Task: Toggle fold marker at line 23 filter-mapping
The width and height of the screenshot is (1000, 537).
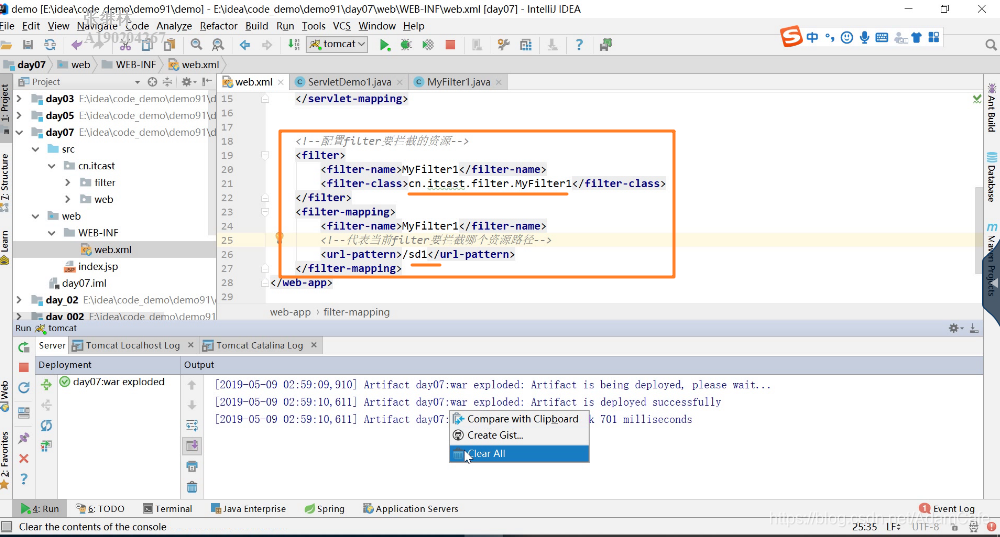Action: point(265,212)
